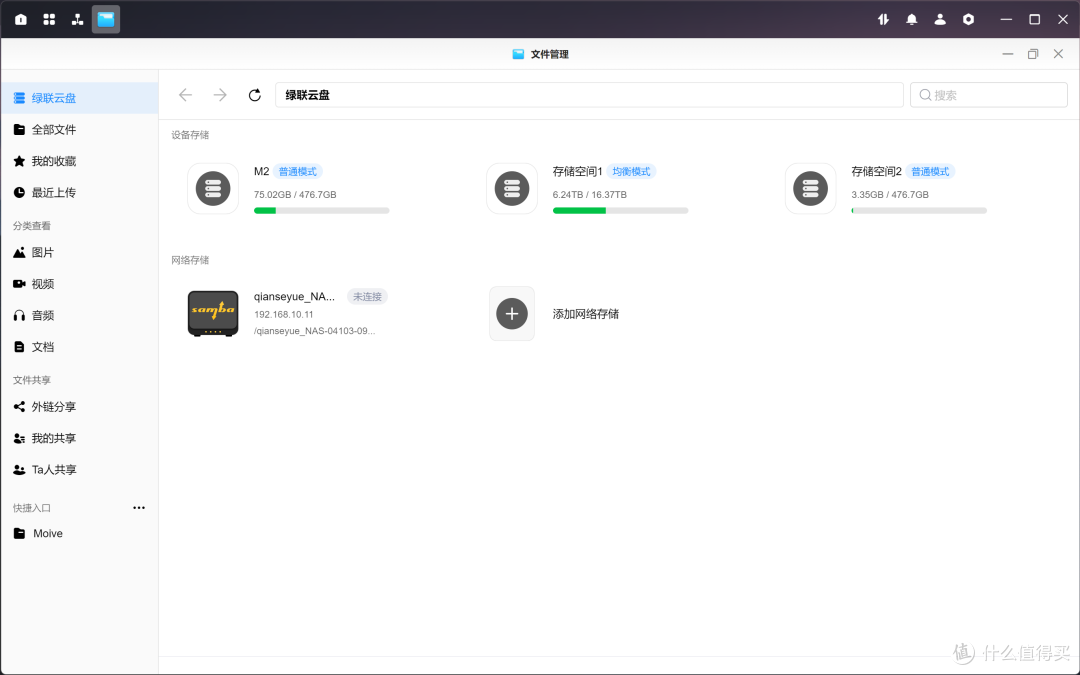
Task: Click the 普通模式 badge on 存储空间2
Action: (x=930, y=172)
